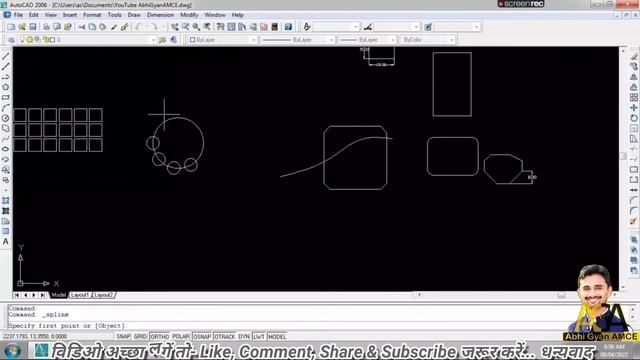Switch to the Layout2 tab
This screenshot has width=640, height=360.
pyautogui.click(x=104, y=295)
